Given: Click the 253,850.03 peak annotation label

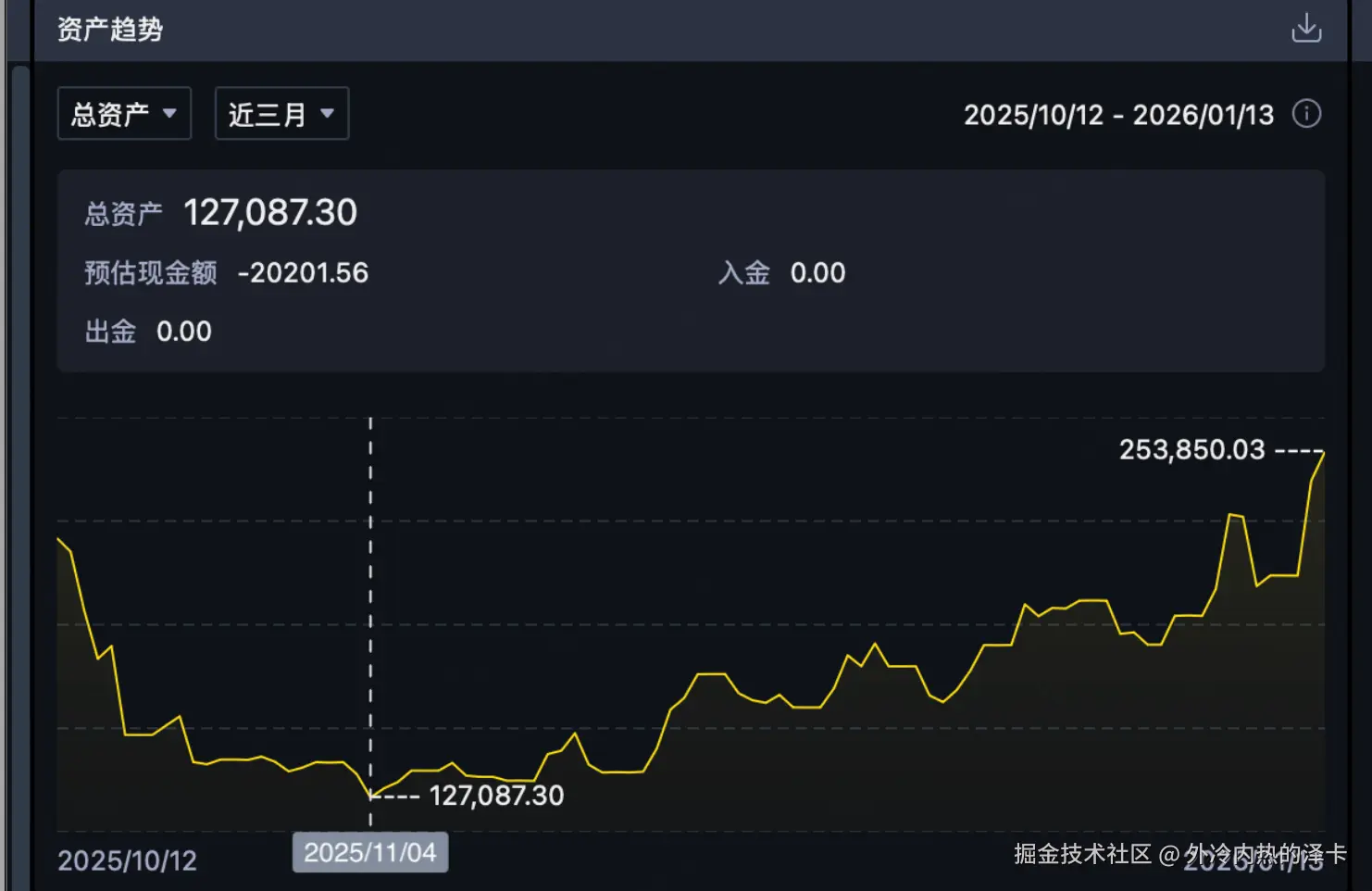Looking at the screenshot, I should pyautogui.click(x=1191, y=449).
